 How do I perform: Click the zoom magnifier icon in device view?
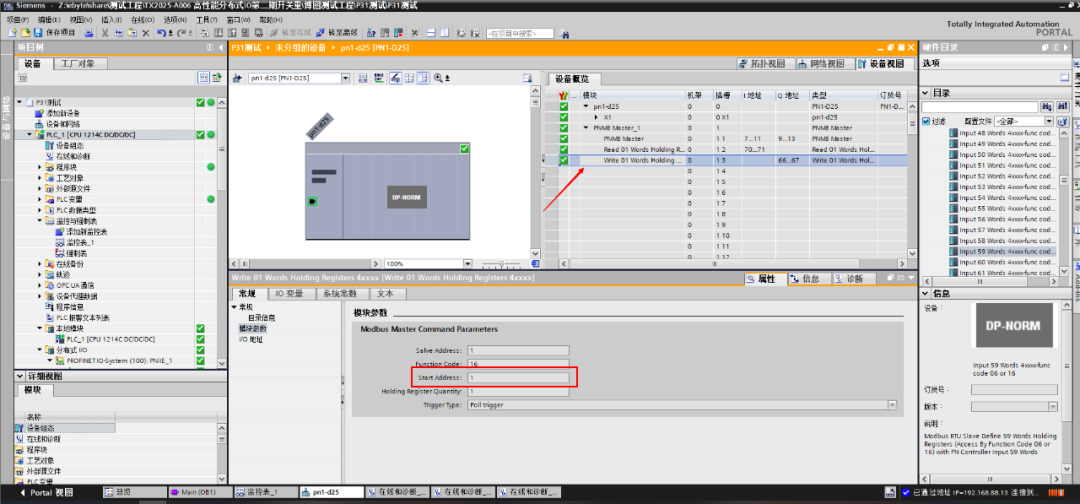point(436,78)
